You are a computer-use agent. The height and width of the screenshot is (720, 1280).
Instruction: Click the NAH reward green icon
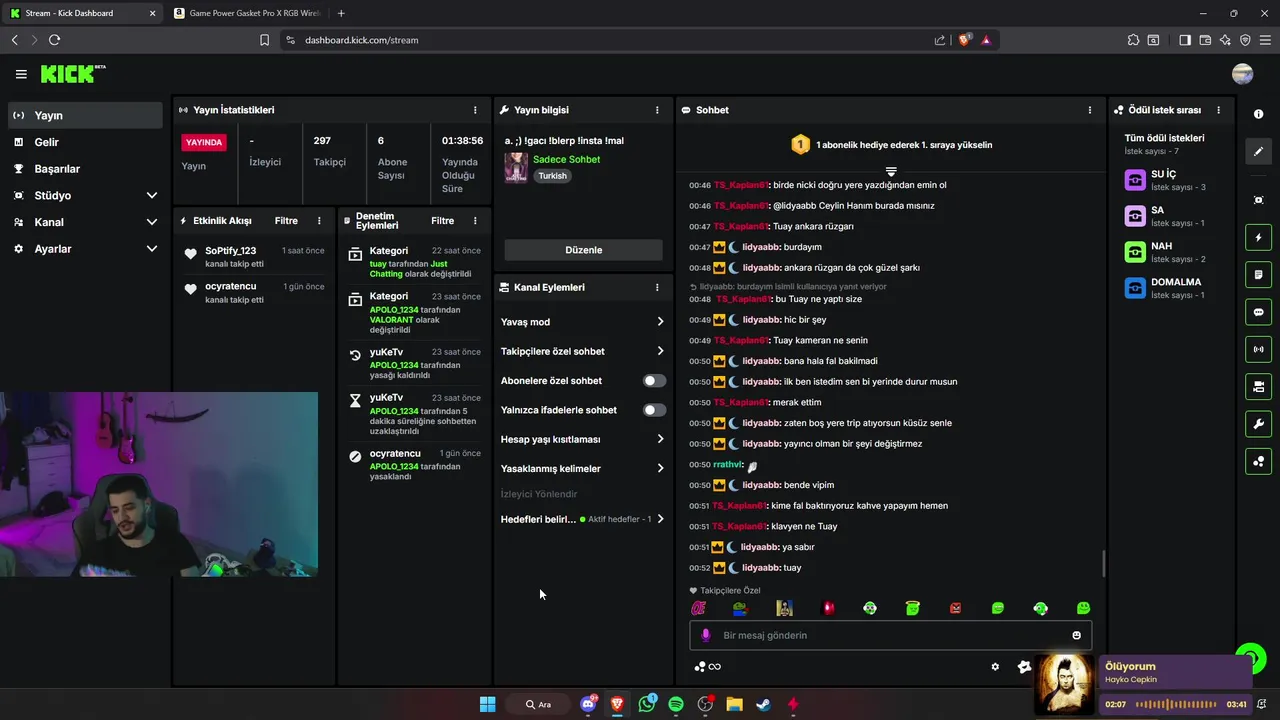[x=1135, y=252]
